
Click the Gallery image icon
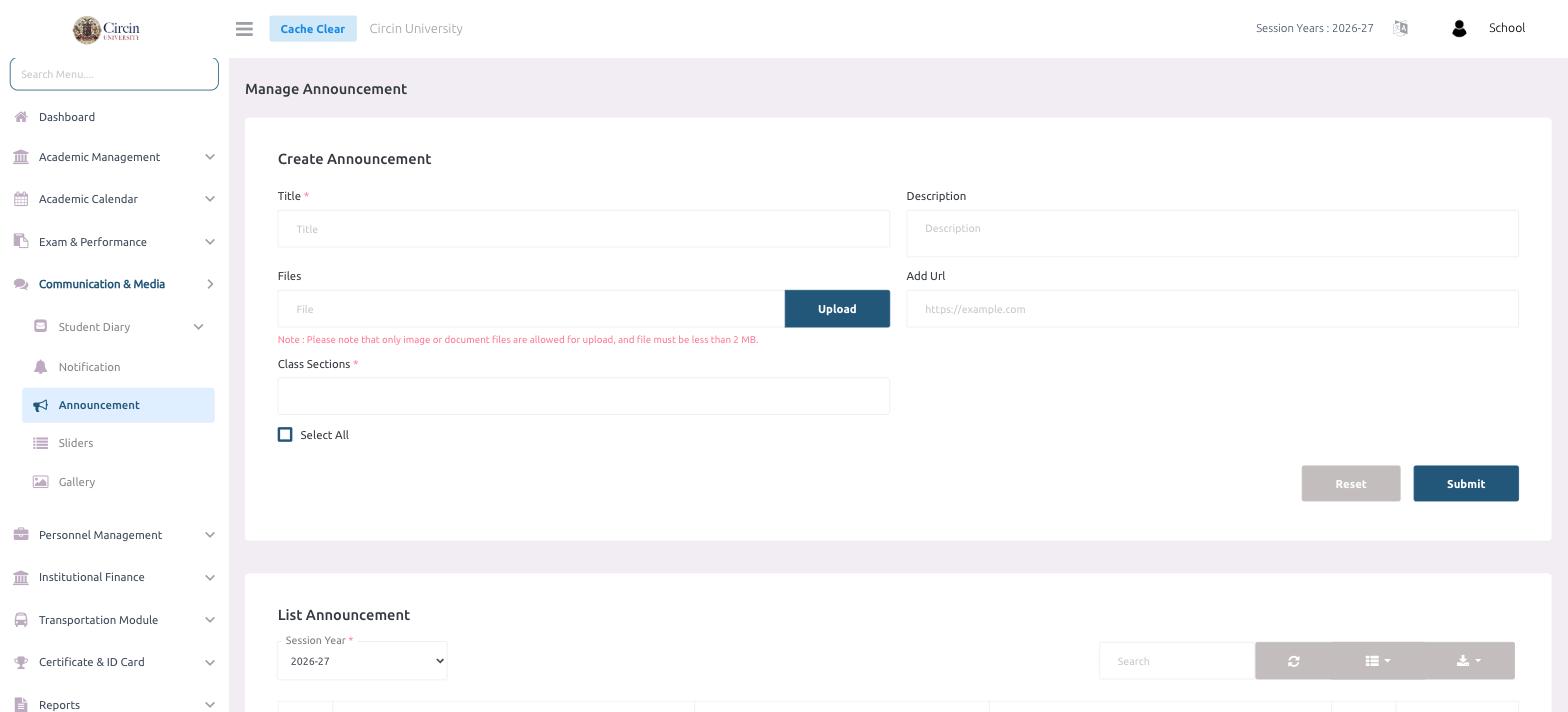point(40,482)
